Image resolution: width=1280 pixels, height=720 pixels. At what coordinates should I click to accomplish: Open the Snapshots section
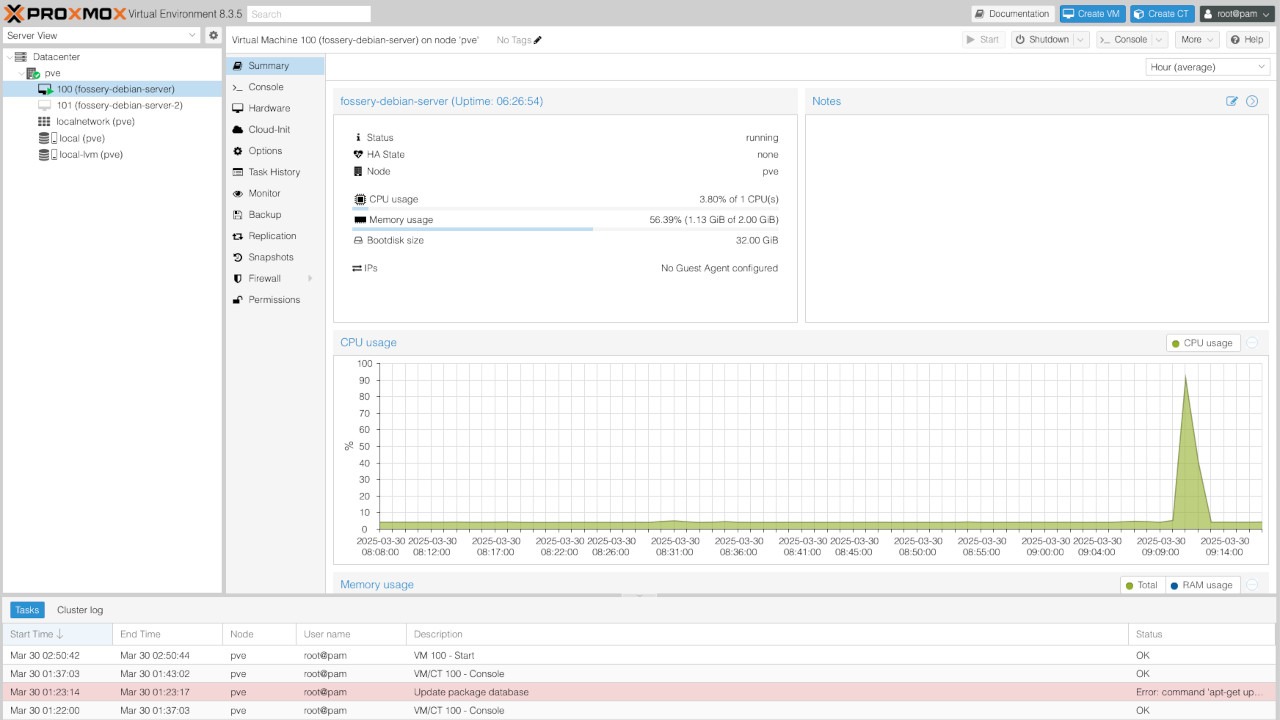275,257
